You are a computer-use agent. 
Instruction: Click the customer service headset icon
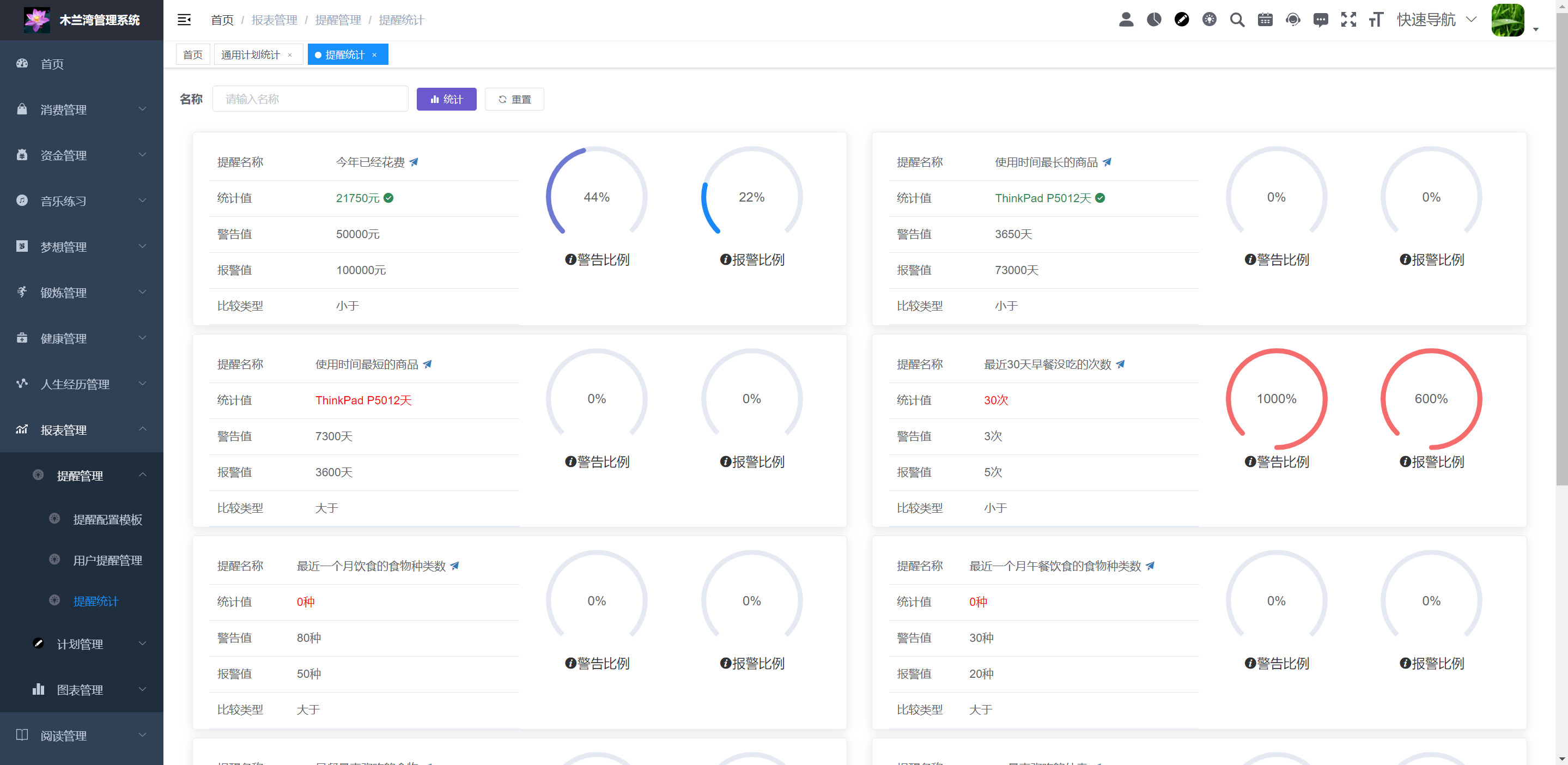[x=1293, y=20]
